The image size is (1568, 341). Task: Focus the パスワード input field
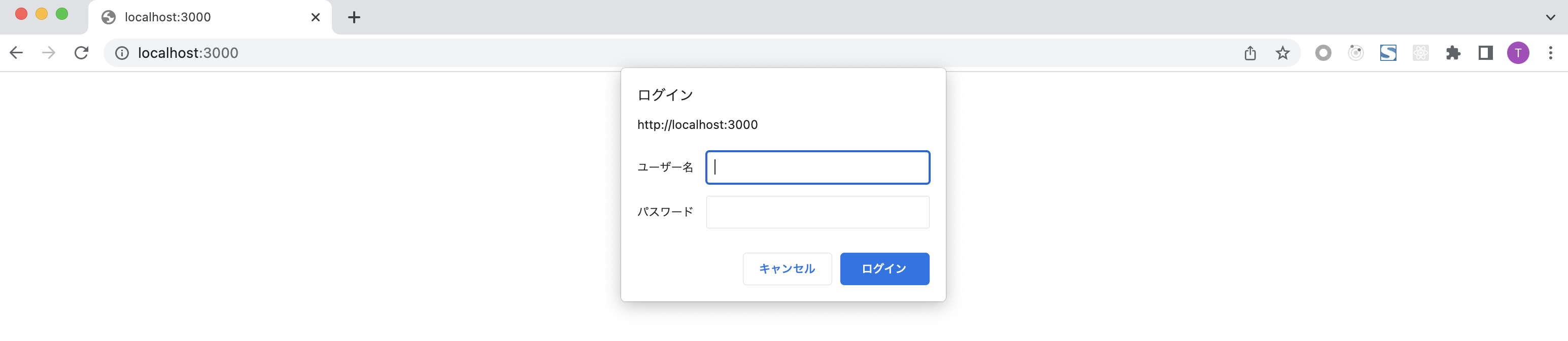click(x=817, y=212)
